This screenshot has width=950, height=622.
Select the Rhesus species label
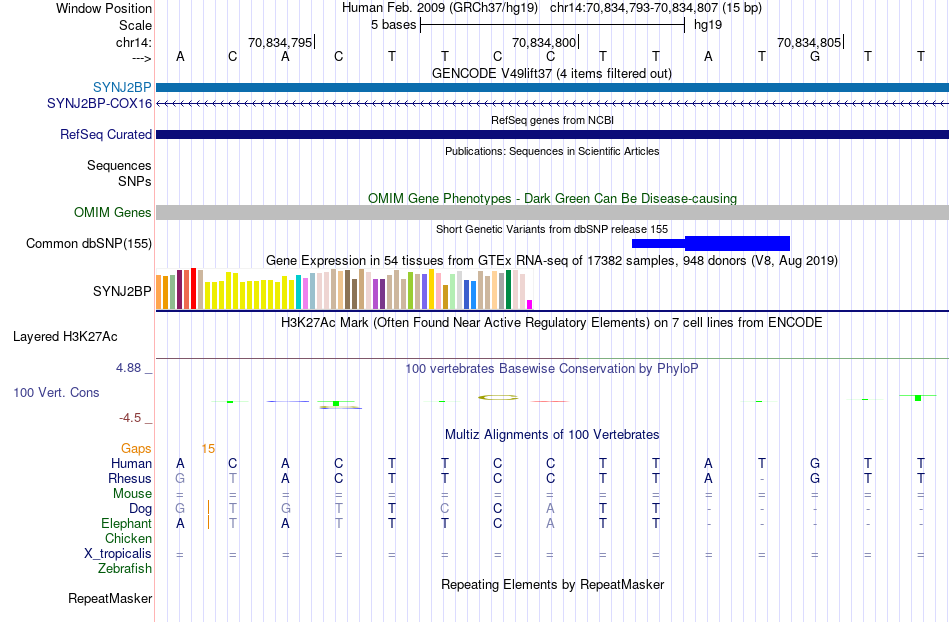pos(130,478)
